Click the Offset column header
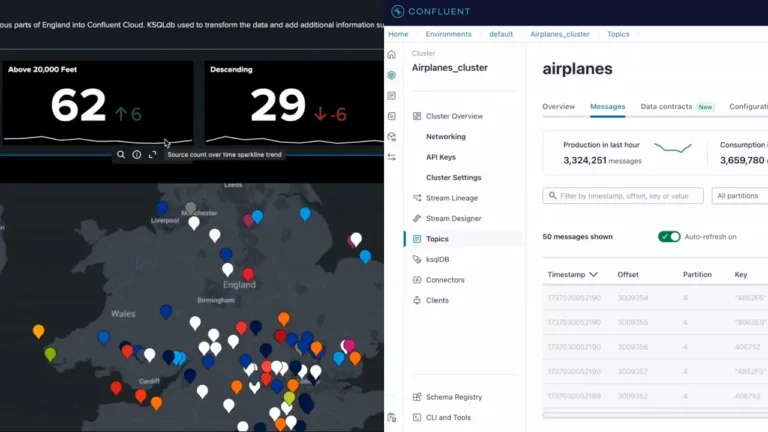 (x=627, y=274)
